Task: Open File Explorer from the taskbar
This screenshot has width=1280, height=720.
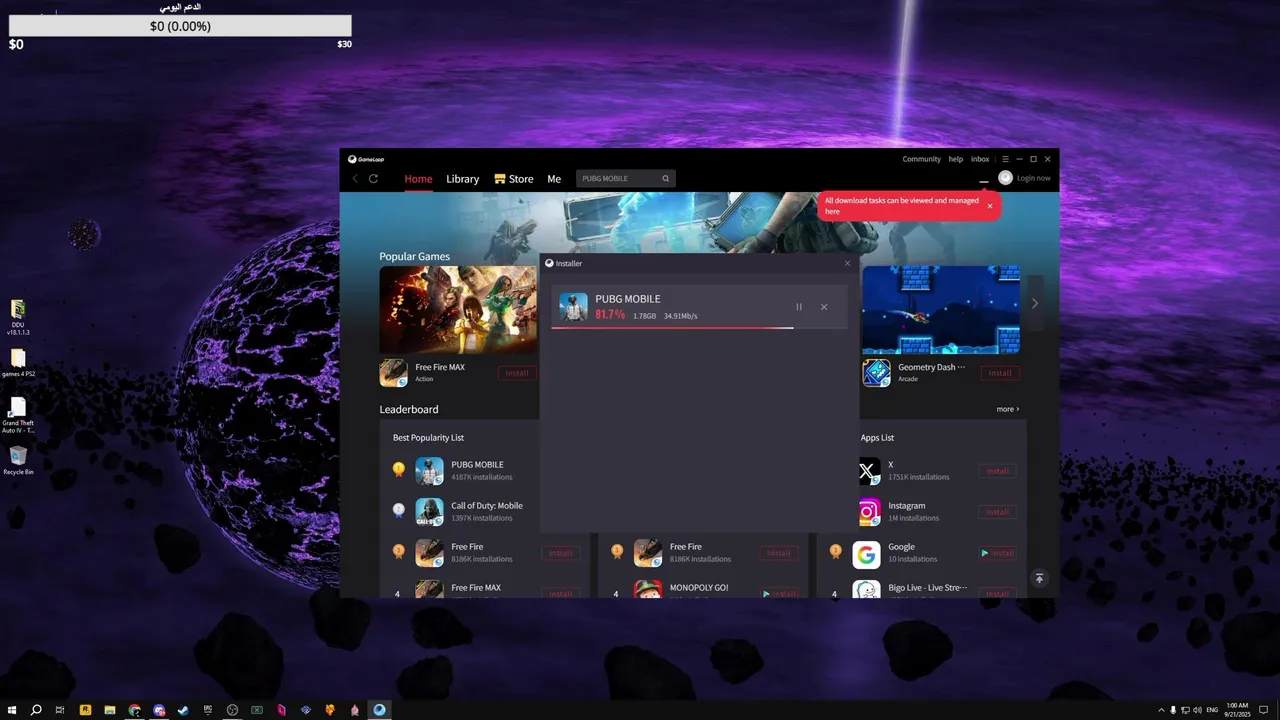Action: coord(110,710)
